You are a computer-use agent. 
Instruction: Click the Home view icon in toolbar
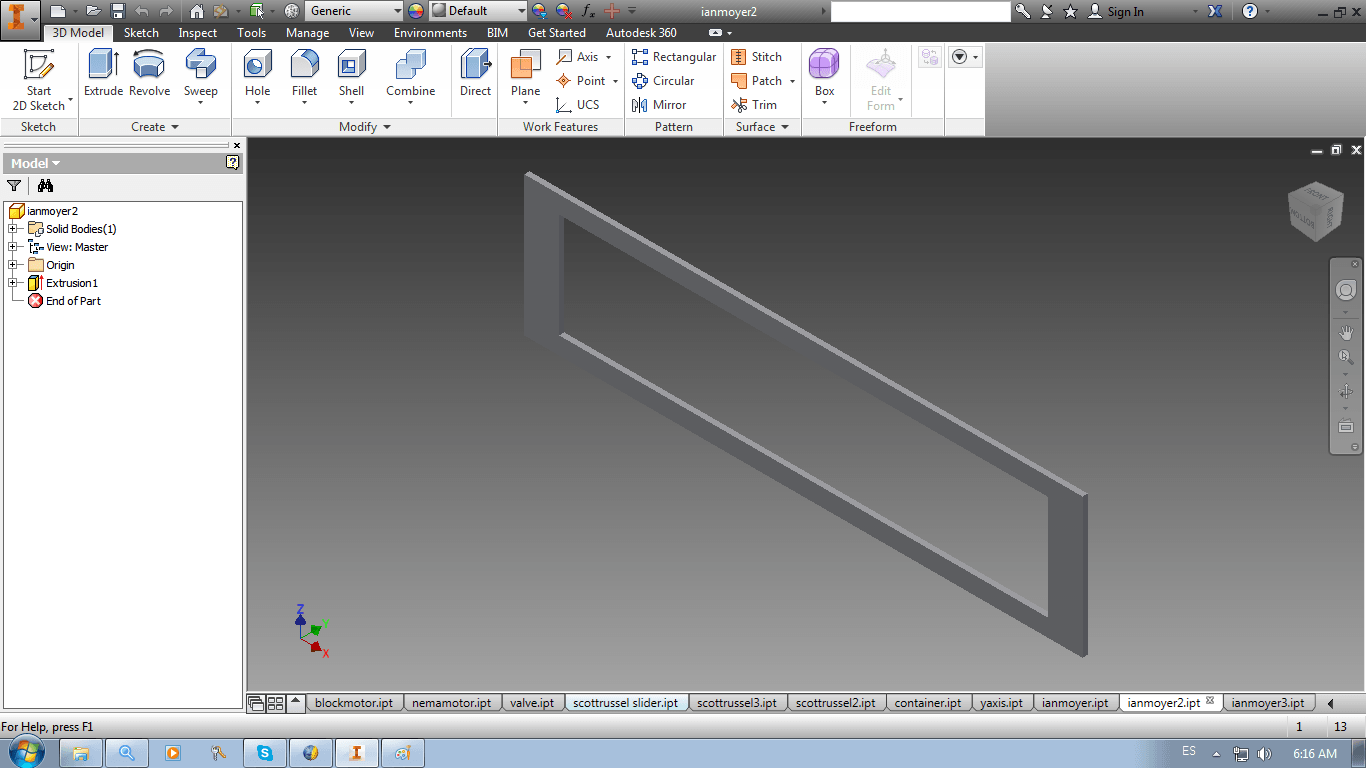197,11
